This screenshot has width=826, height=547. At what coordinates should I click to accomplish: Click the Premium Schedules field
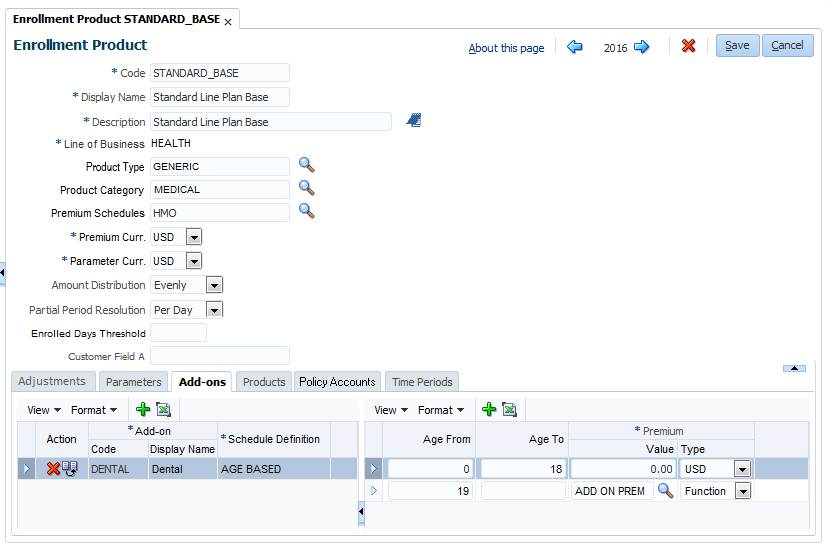tap(220, 213)
